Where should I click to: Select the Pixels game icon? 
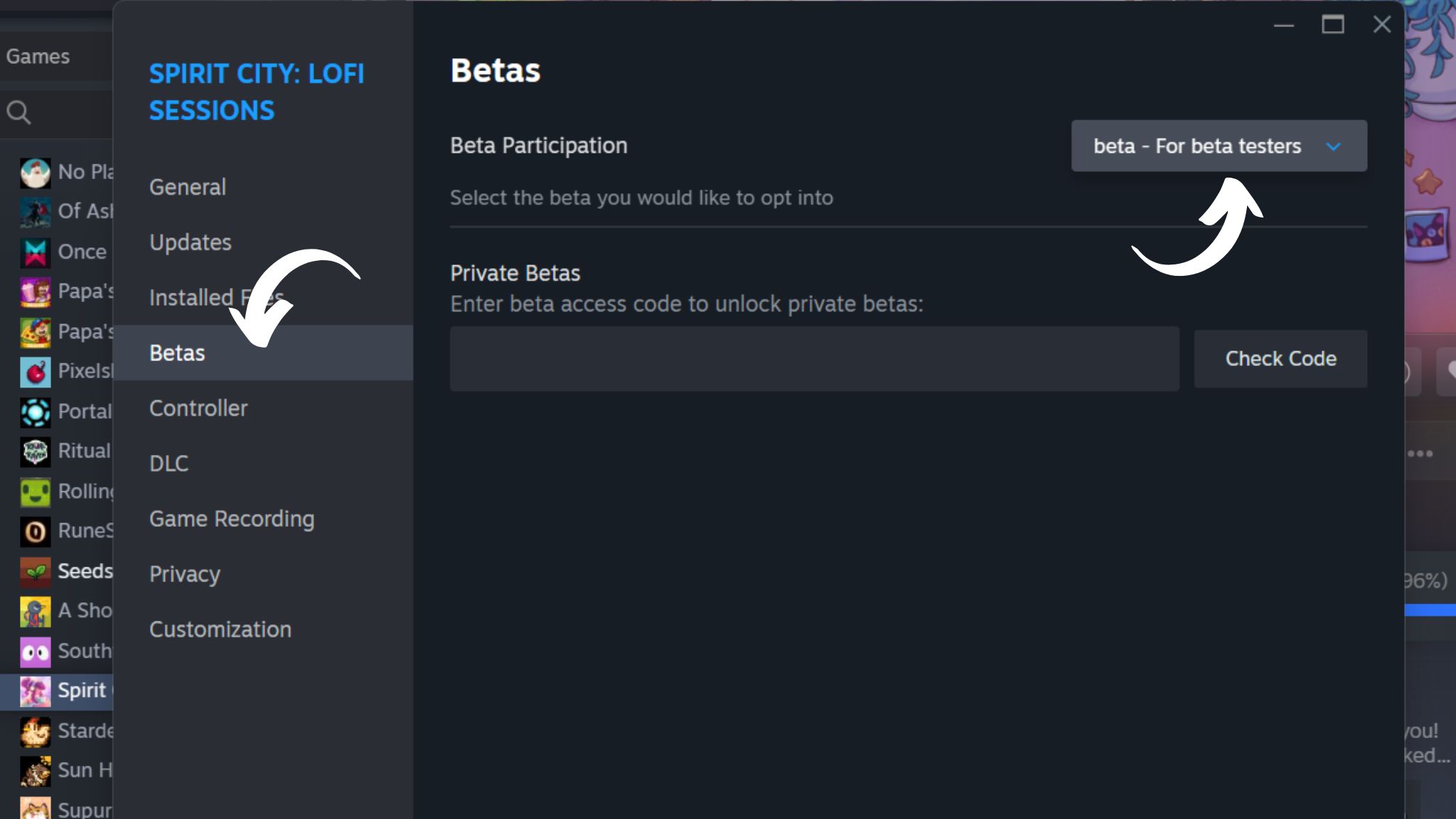35,372
